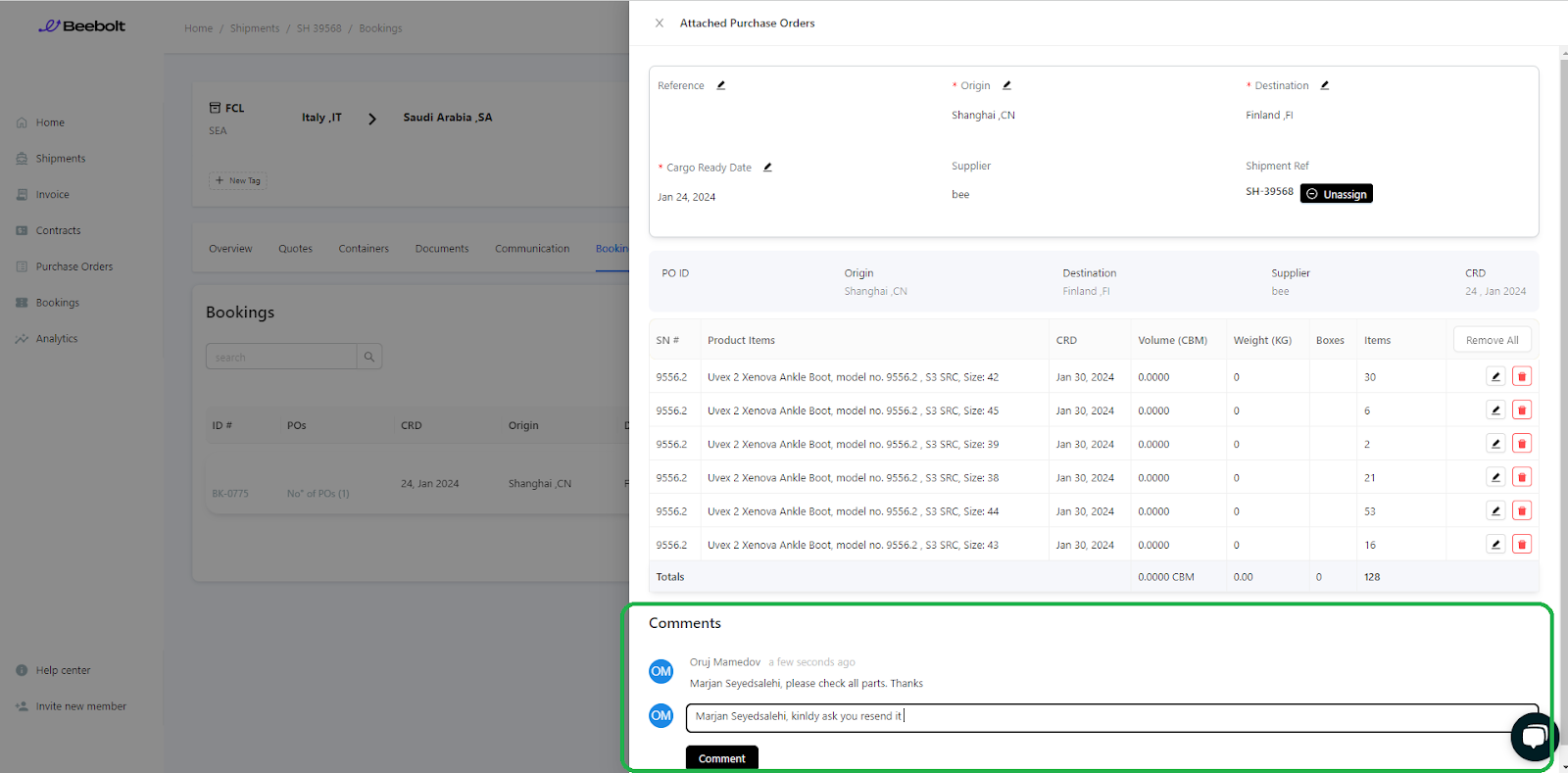Delete the Size: 44 product row
This screenshot has width=1568, height=773.
point(1522,511)
